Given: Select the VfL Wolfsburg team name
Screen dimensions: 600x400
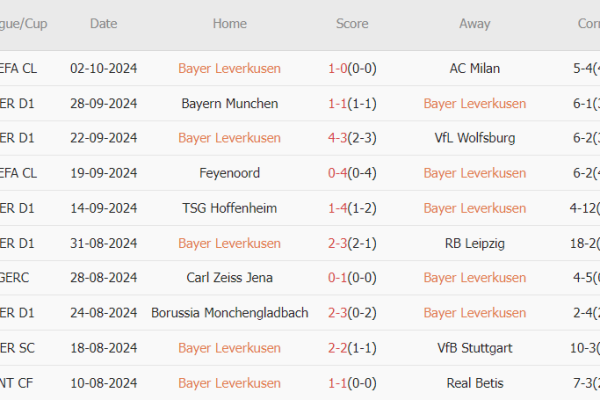Looking at the screenshot, I should (475, 138).
